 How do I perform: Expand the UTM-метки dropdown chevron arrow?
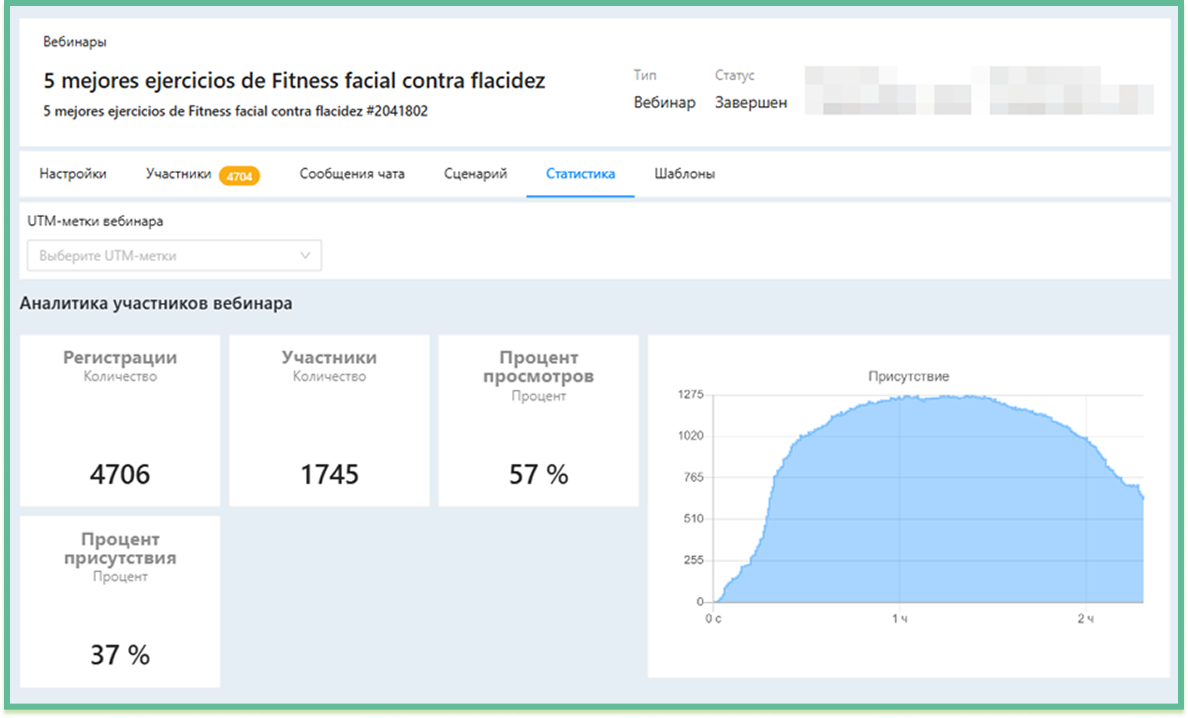(x=306, y=256)
